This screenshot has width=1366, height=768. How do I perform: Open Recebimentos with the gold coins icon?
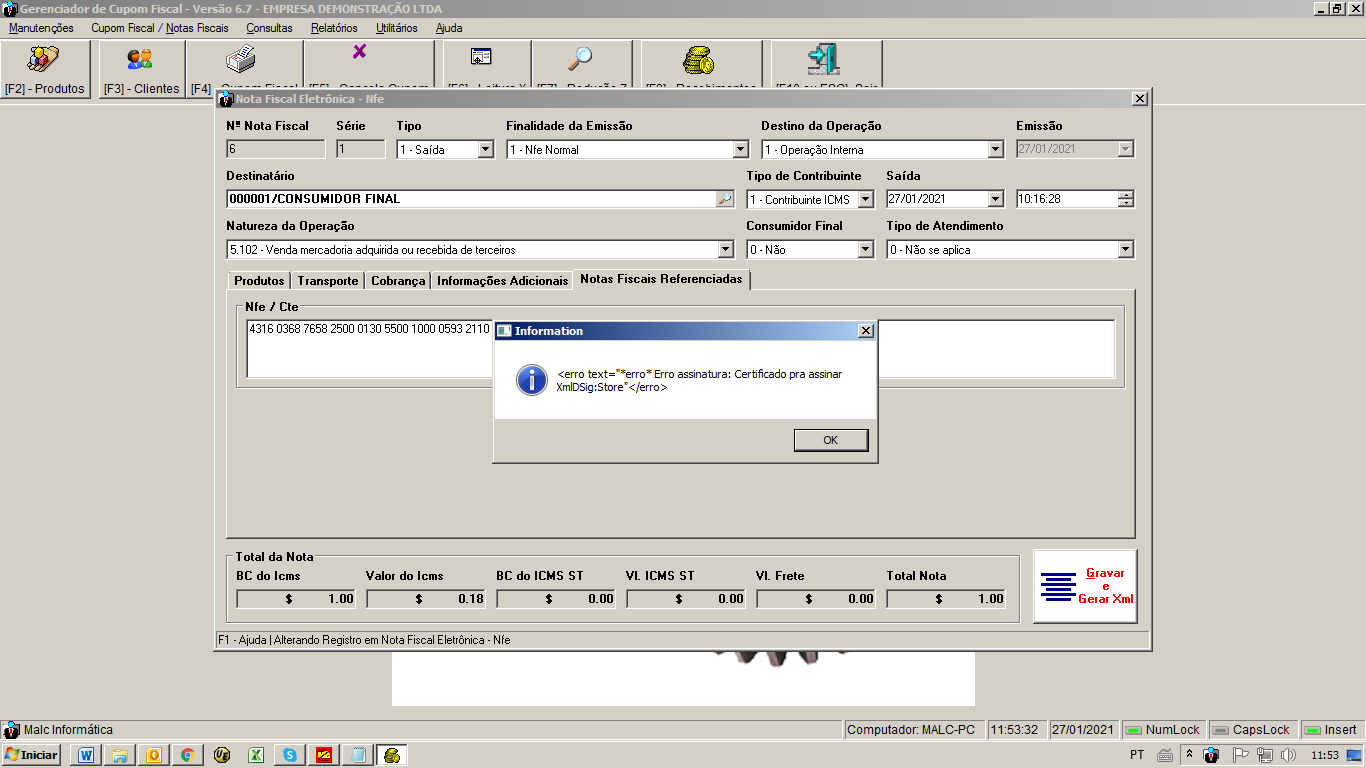point(698,61)
